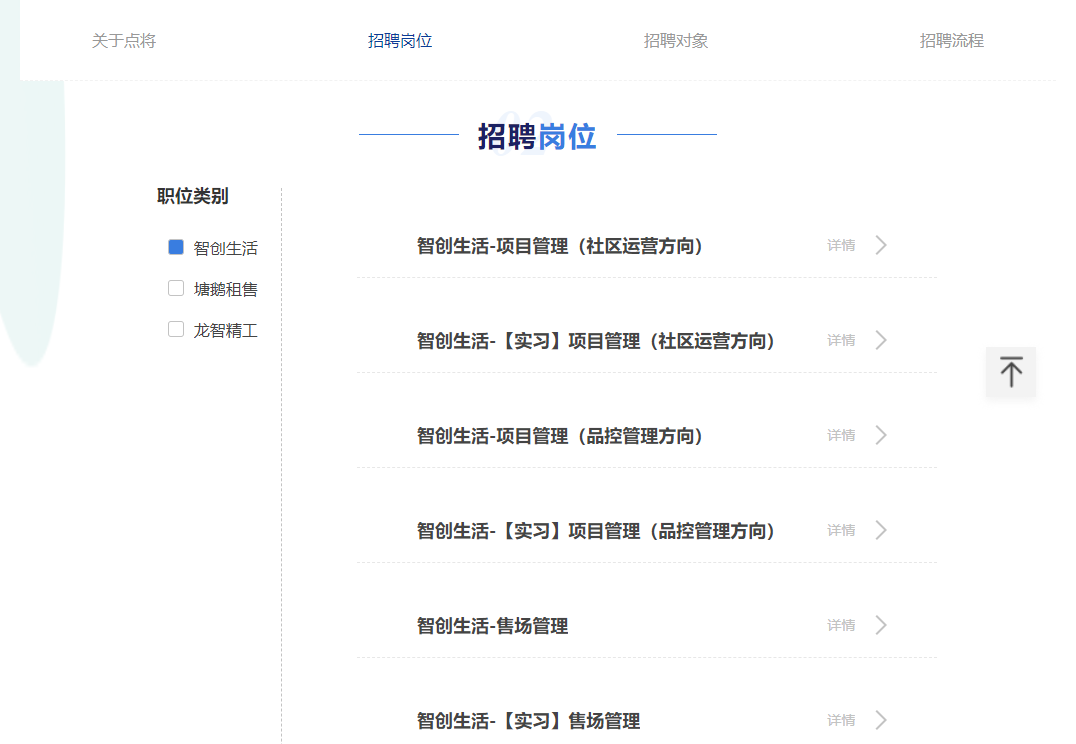Viewport: 1076px width, 744px height.
Task: Open the 关于点将 nav tab
Action: (x=124, y=41)
